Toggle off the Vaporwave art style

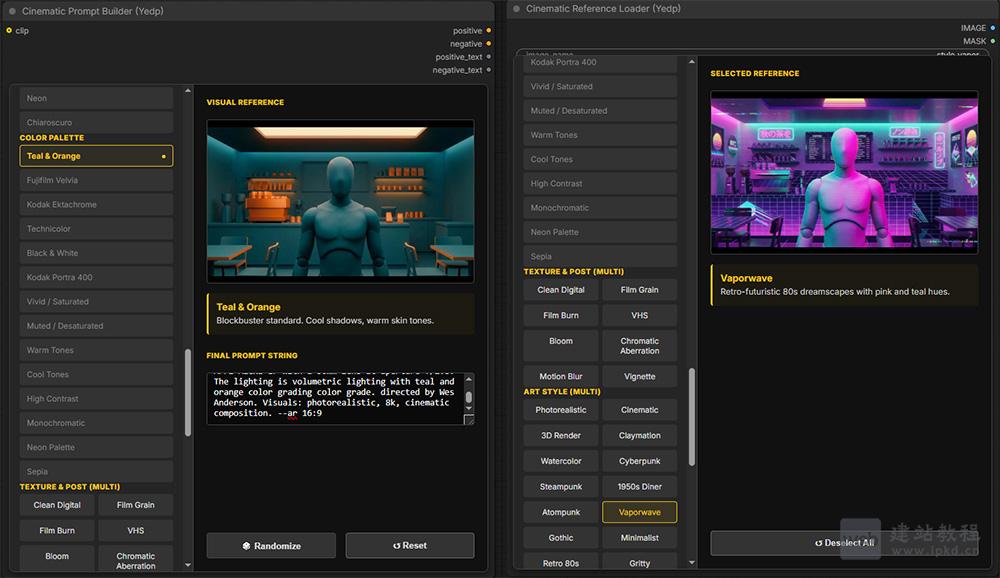pyautogui.click(x=639, y=511)
